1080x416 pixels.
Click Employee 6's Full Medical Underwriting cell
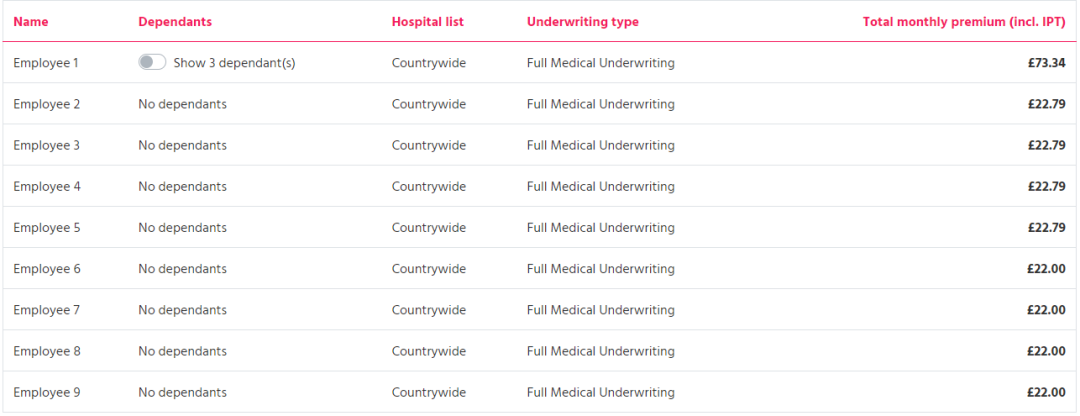point(601,269)
